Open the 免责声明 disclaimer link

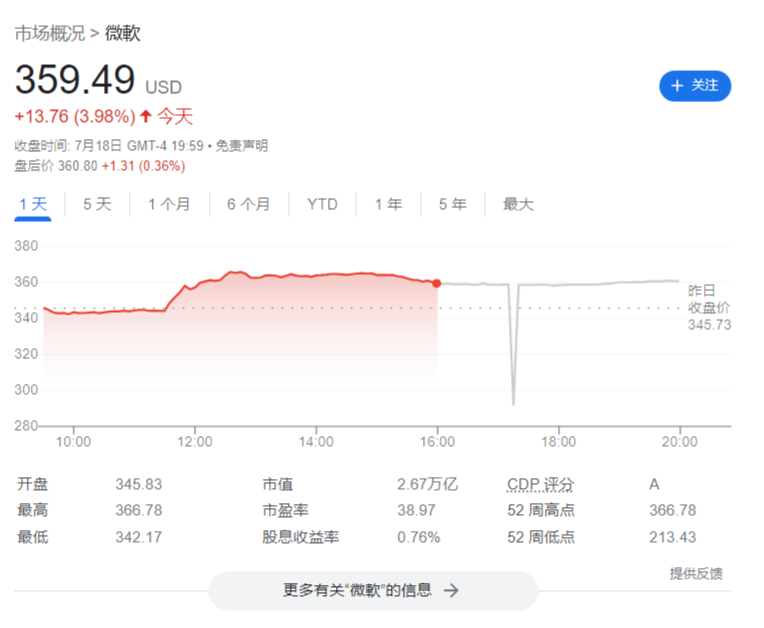tap(242, 145)
